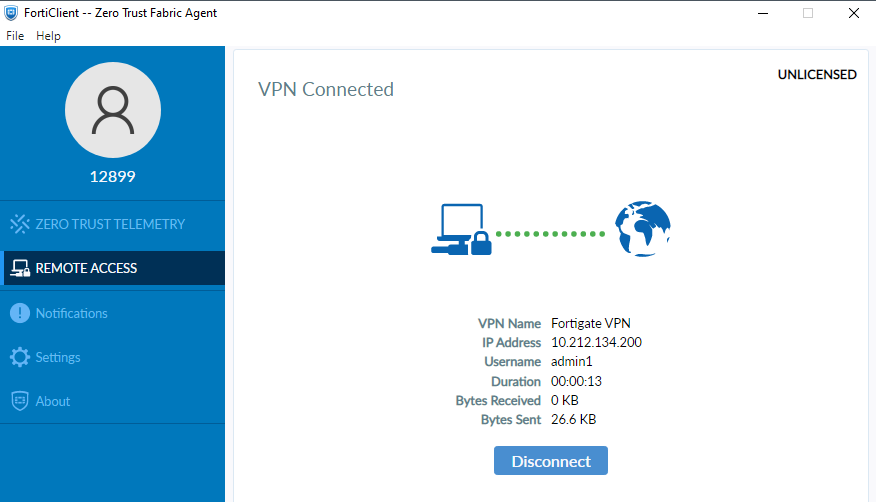Close the FortiClient window
876x502 pixels.
pyautogui.click(x=854, y=13)
